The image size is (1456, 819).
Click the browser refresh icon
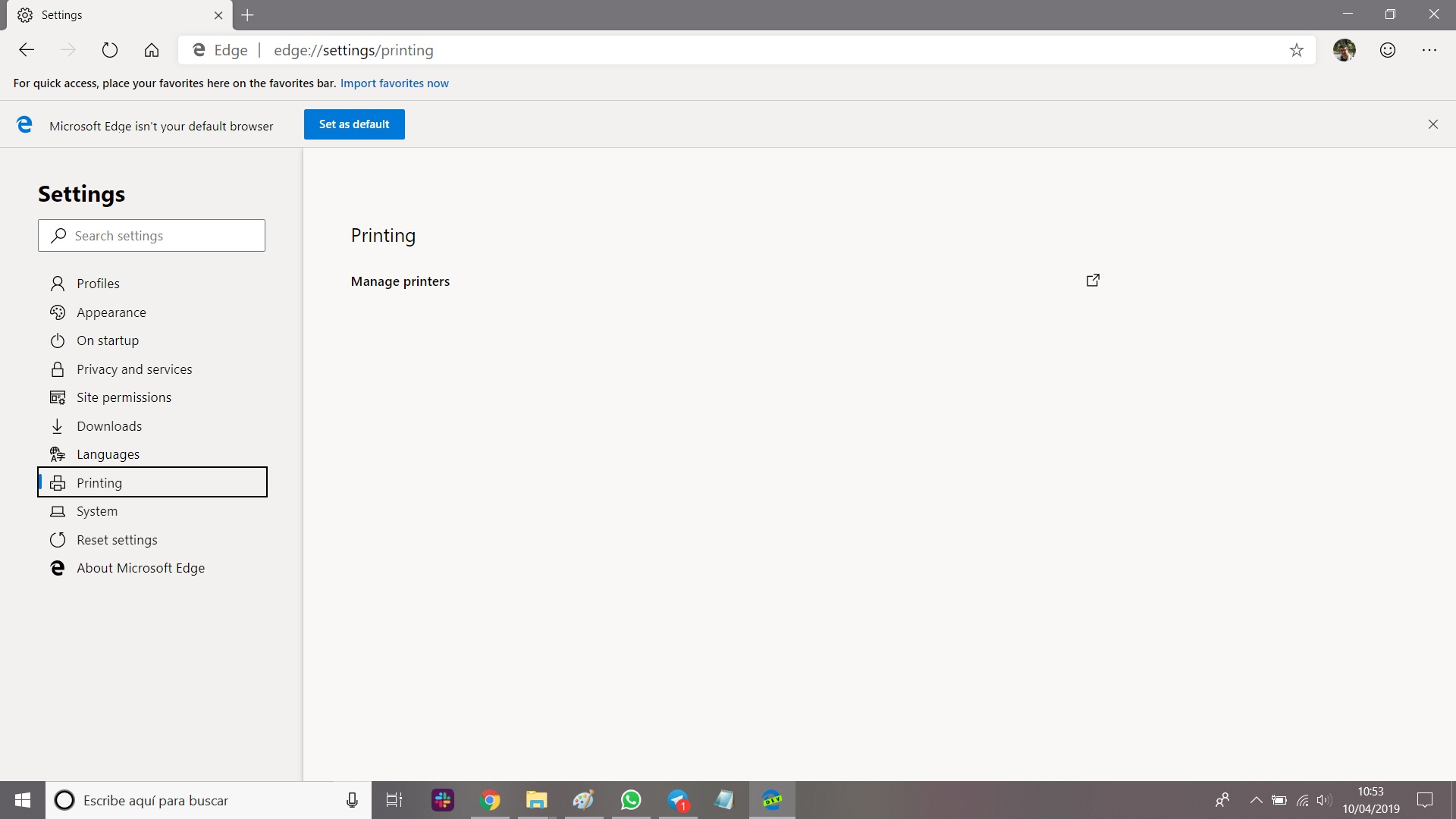[x=110, y=50]
